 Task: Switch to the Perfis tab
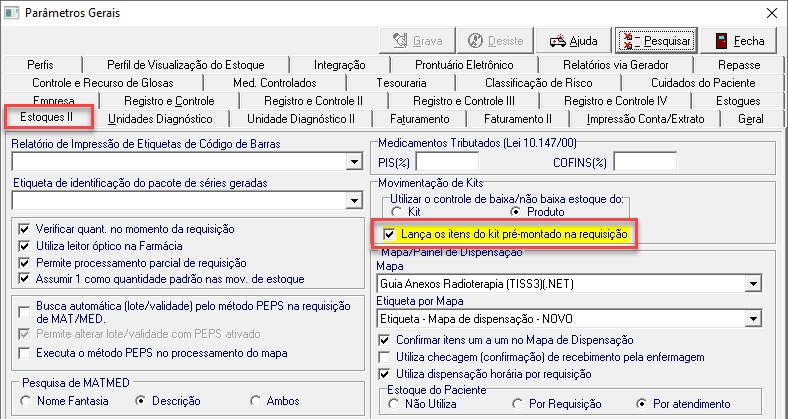(x=41, y=65)
